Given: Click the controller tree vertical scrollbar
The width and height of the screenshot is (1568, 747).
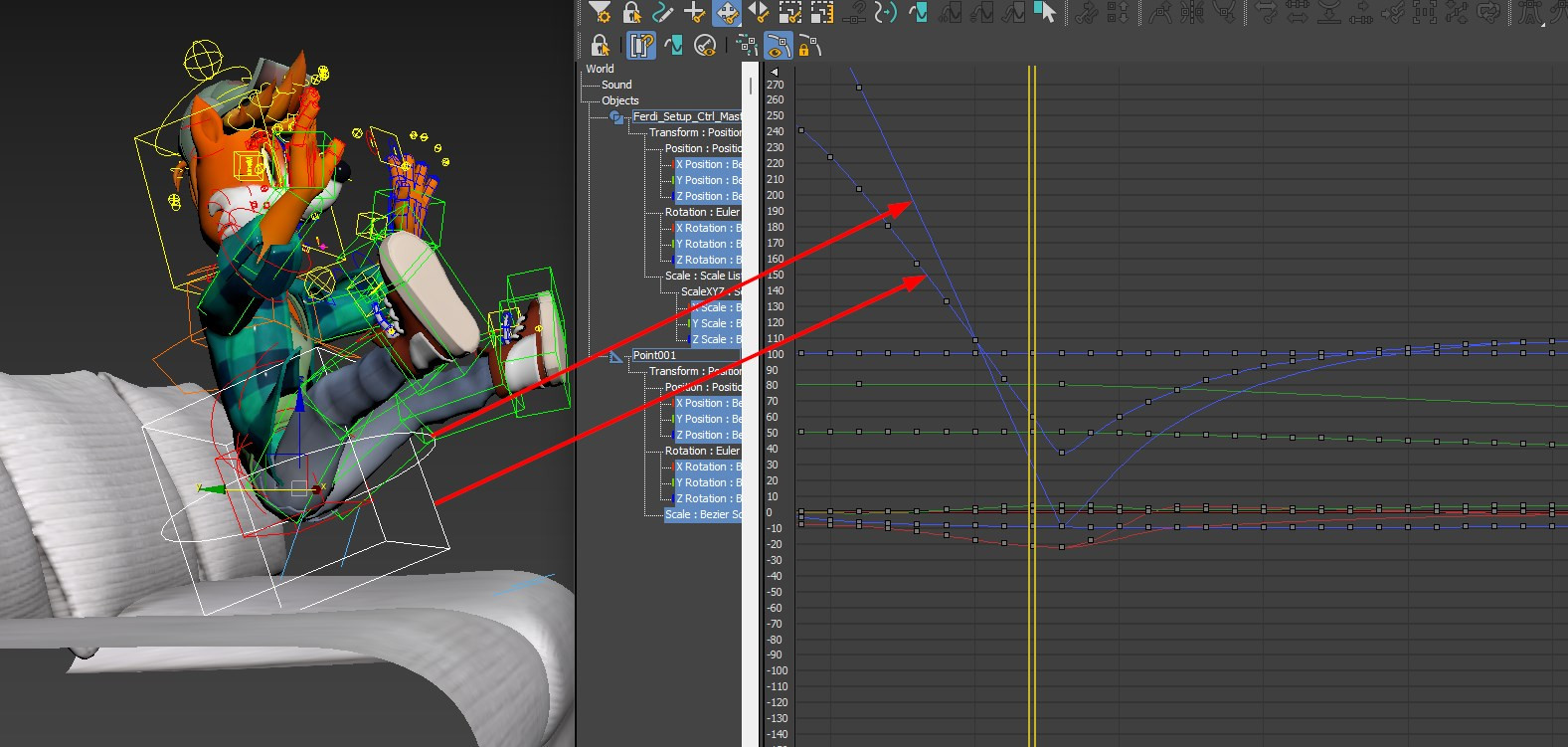Looking at the screenshot, I should click(x=750, y=85).
